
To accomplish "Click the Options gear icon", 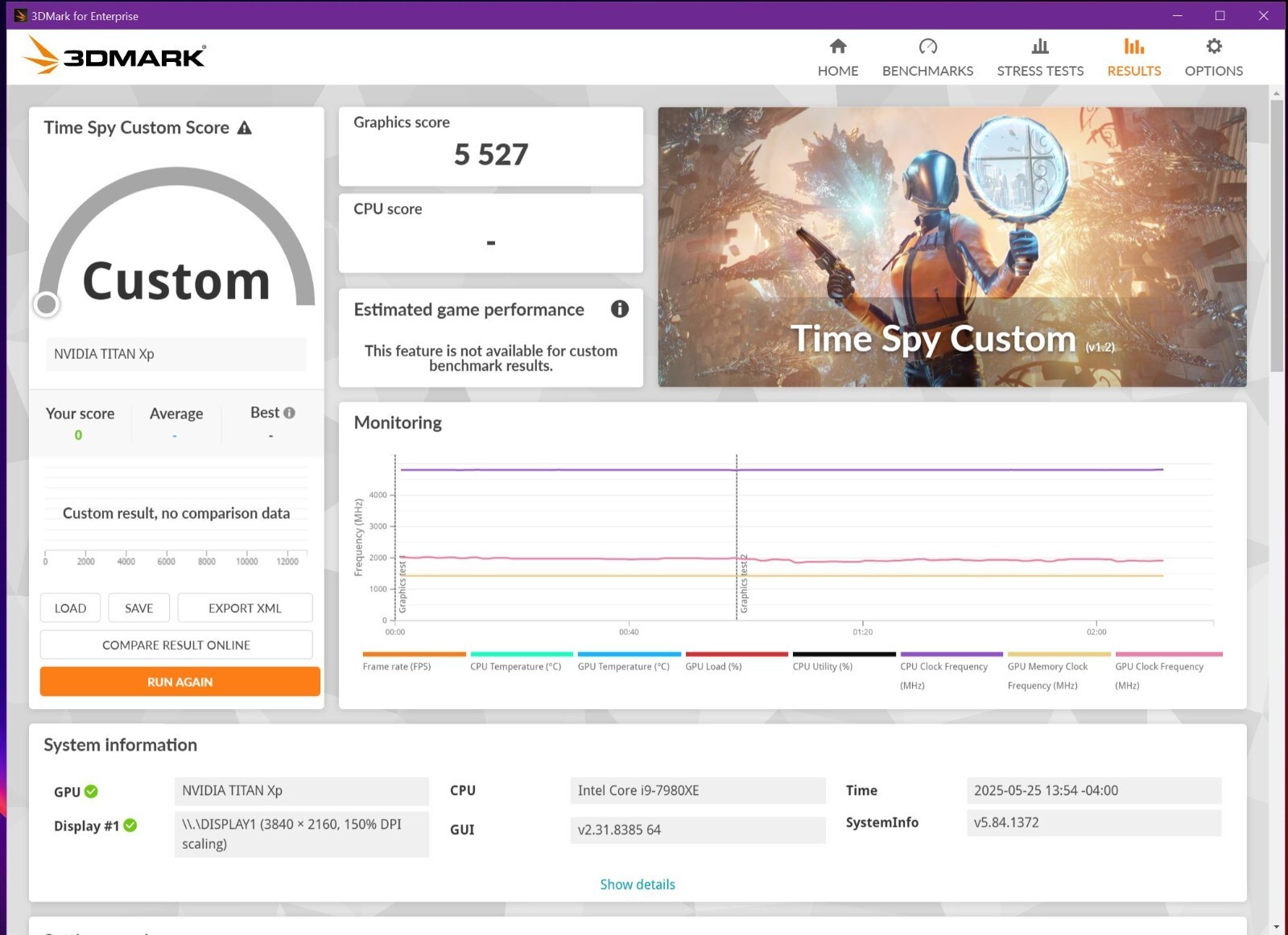I will pyautogui.click(x=1213, y=46).
